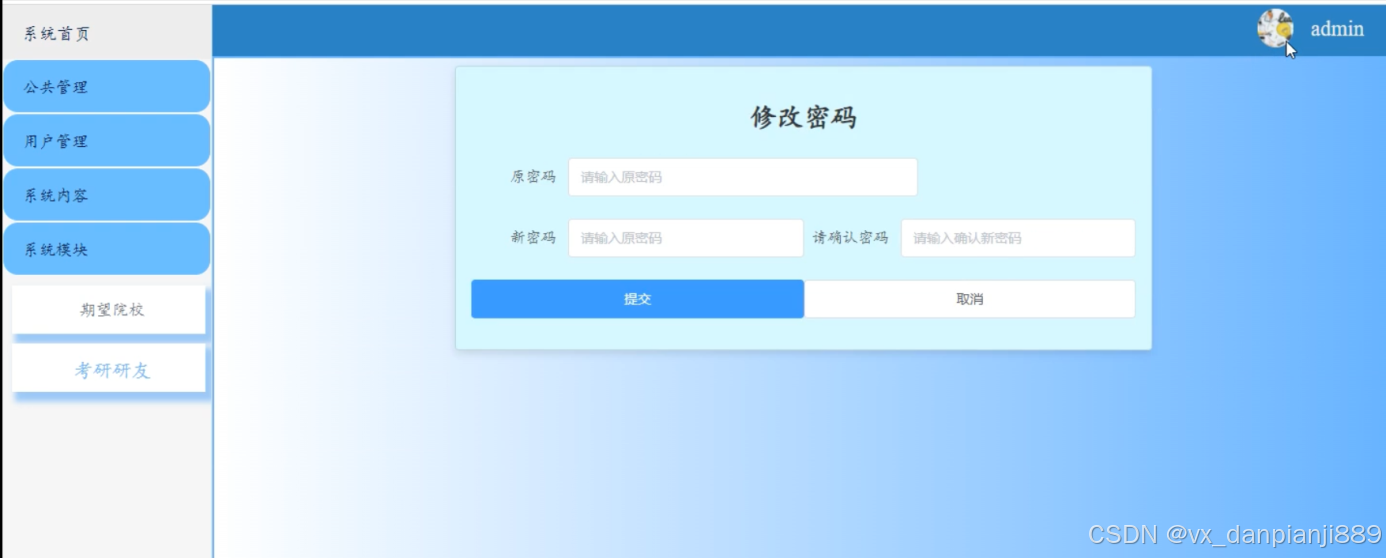Viewport: 1386px width, 558px height.
Task: Collapse the 系统模块 menu
Action: point(107,249)
